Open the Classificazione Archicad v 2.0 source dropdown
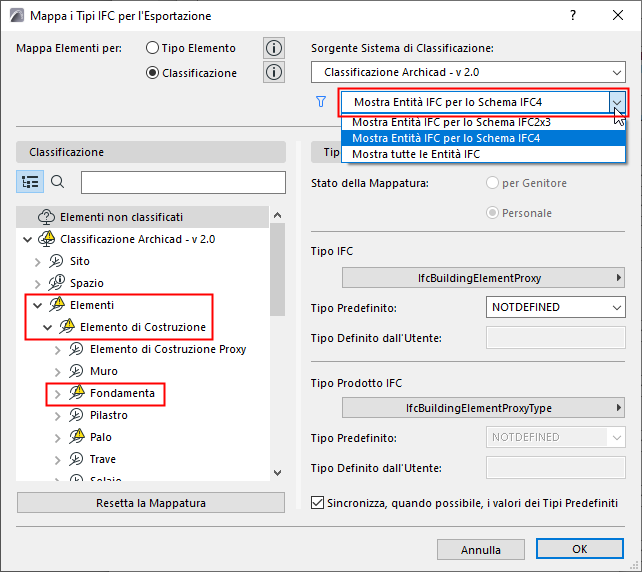 pyautogui.click(x=468, y=72)
